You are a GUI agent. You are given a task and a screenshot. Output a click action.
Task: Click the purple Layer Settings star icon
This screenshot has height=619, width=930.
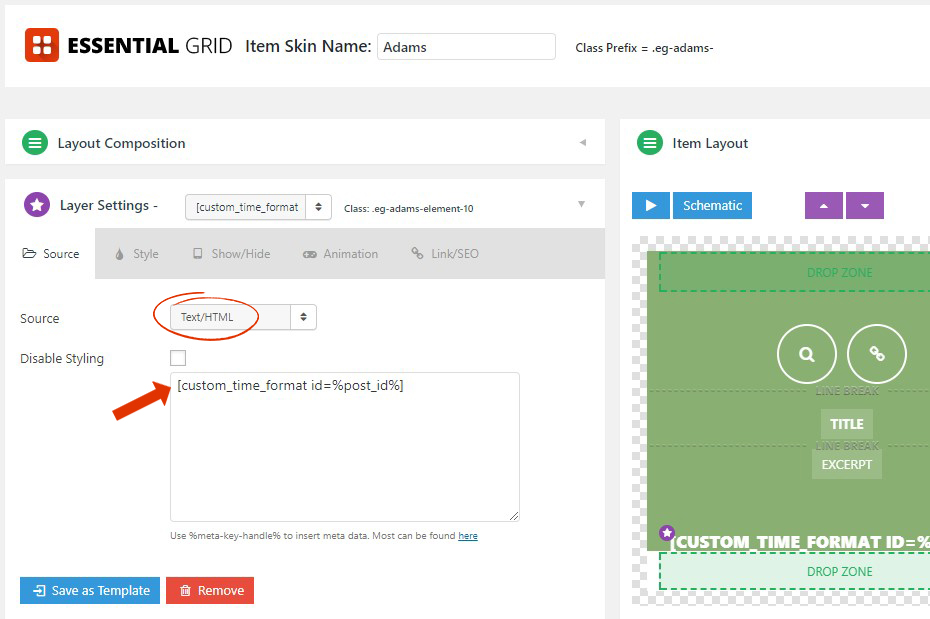[x=37, y=205]
